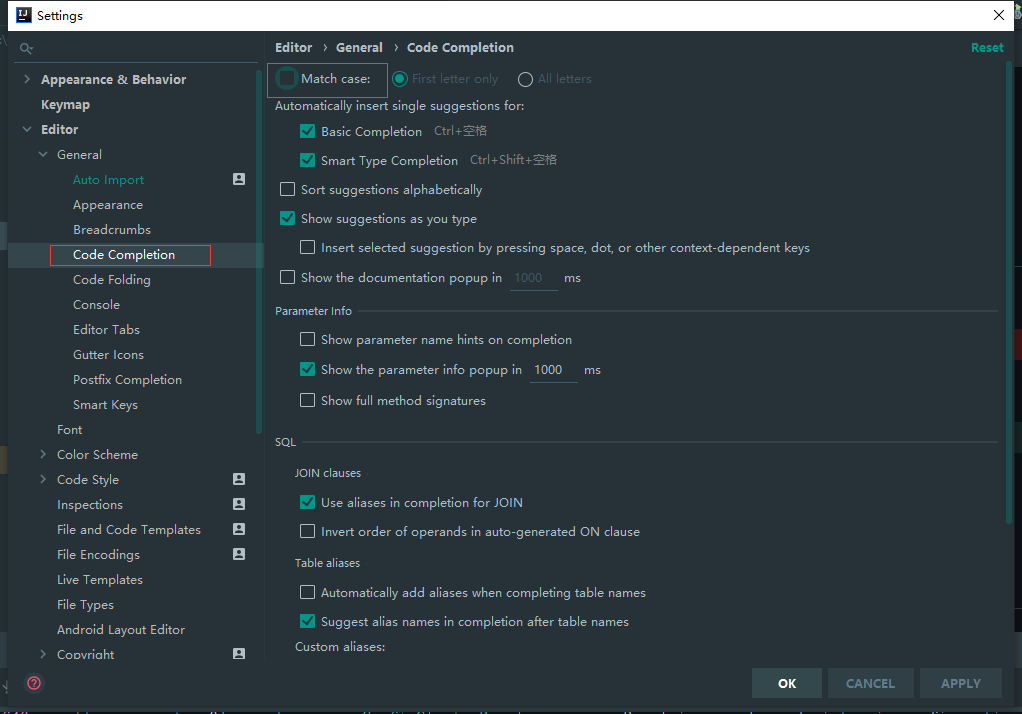Open File Encodings settings

tap(98, 554)
